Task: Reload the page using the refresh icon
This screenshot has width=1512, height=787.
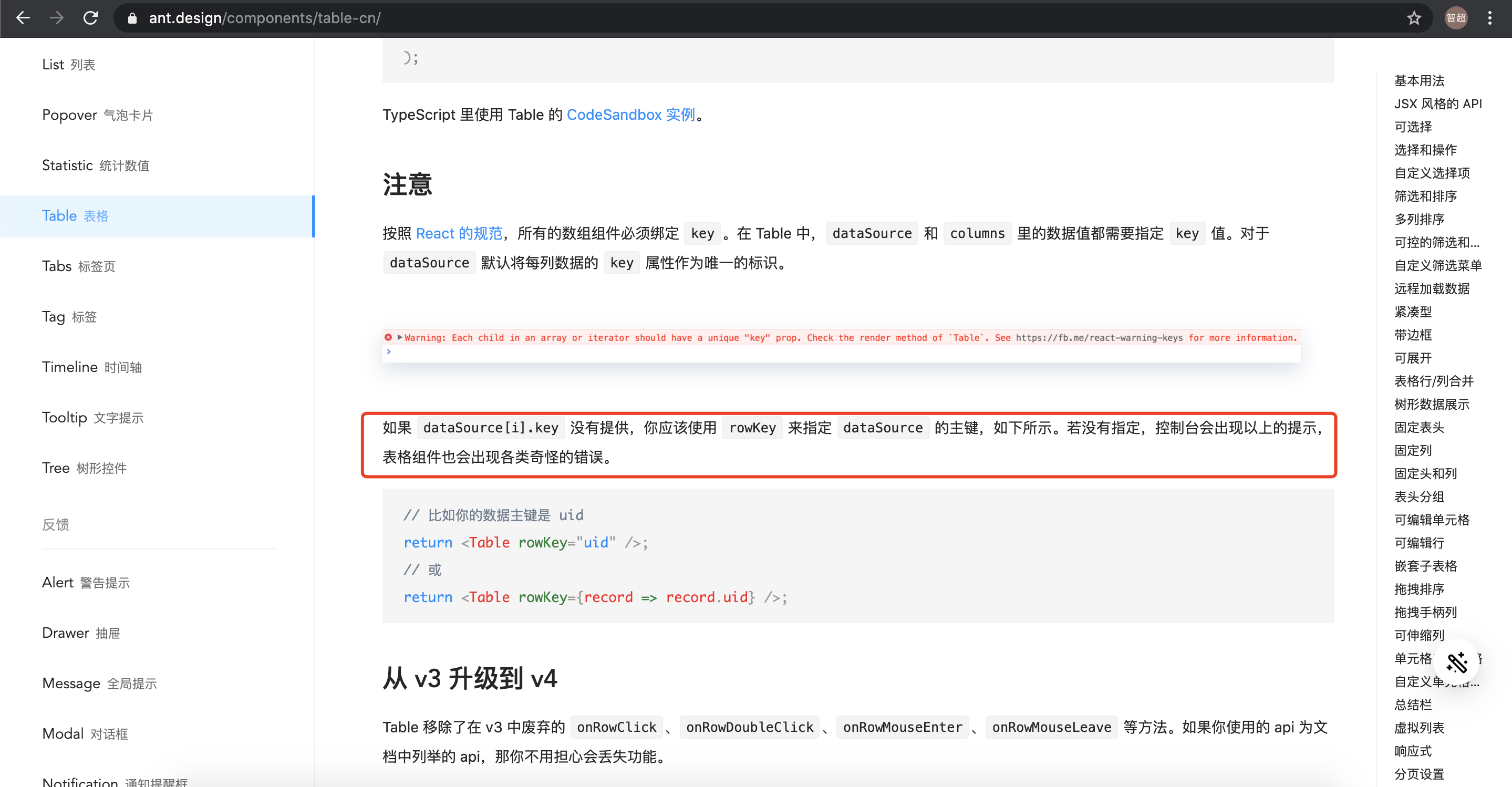Action: [x=90, y=18]
